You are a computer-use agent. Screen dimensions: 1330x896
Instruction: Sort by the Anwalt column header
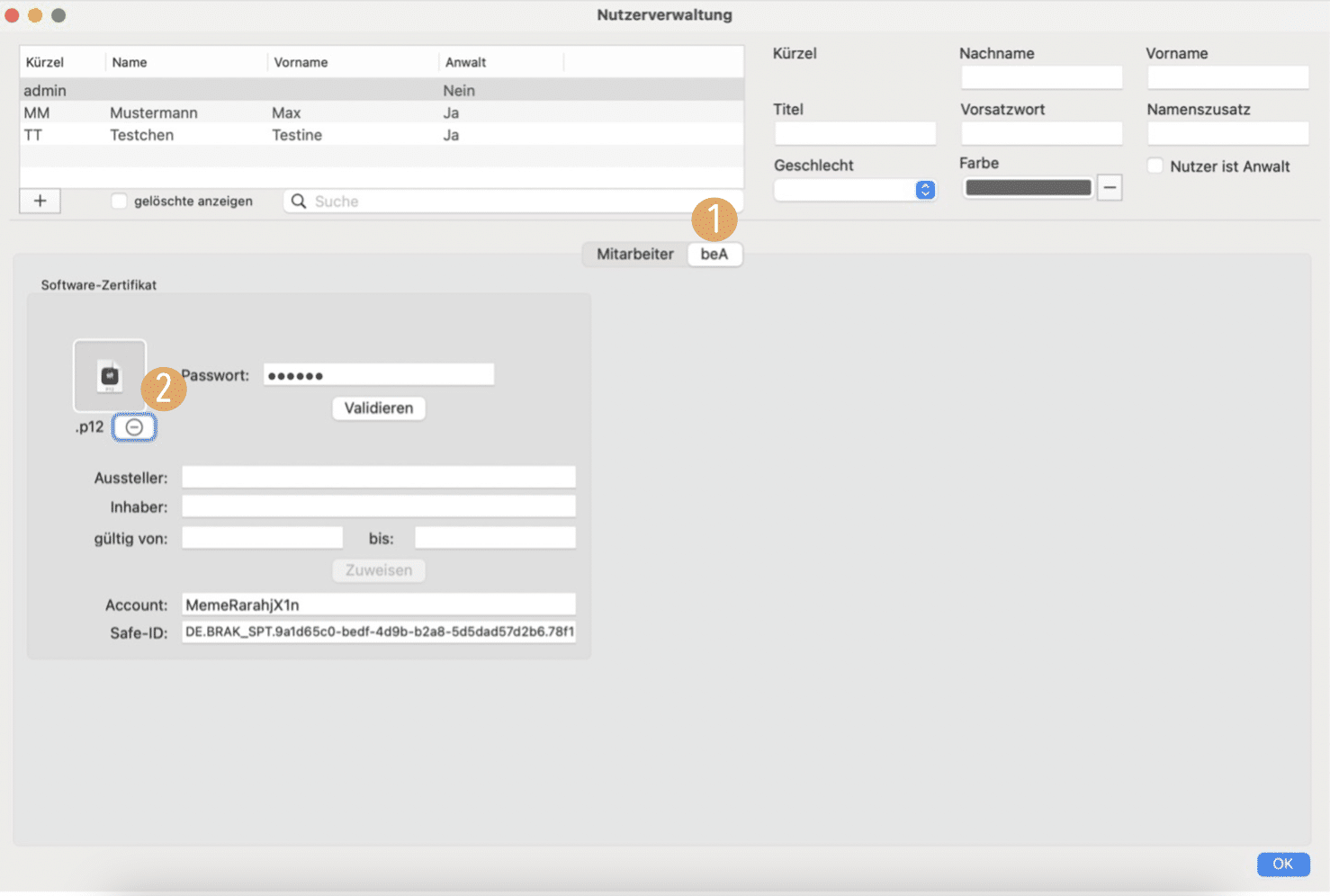pyautogui.click(x=501, y=62)
